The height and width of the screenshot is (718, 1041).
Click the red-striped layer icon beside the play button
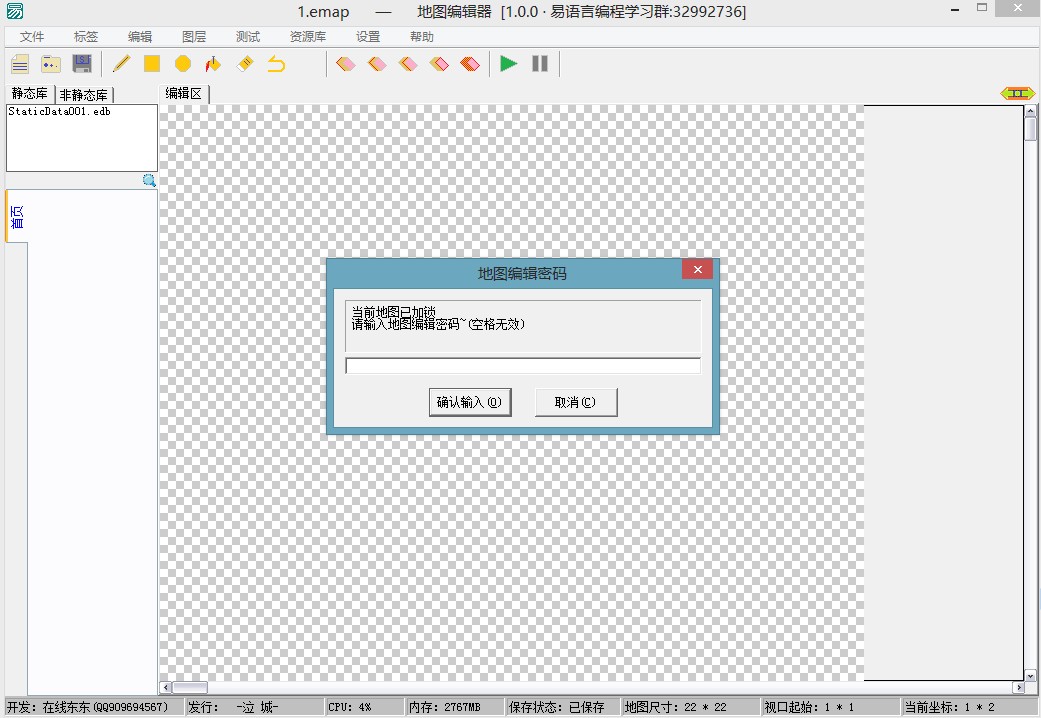point(470,64)
